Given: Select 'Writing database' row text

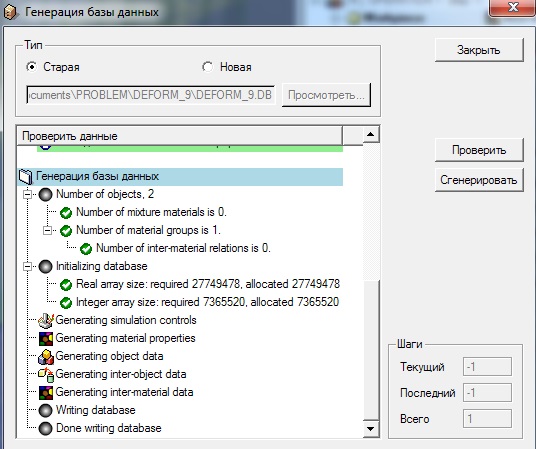Looking at the screenshot, I should pyautogui.click(x=96, y=410).
